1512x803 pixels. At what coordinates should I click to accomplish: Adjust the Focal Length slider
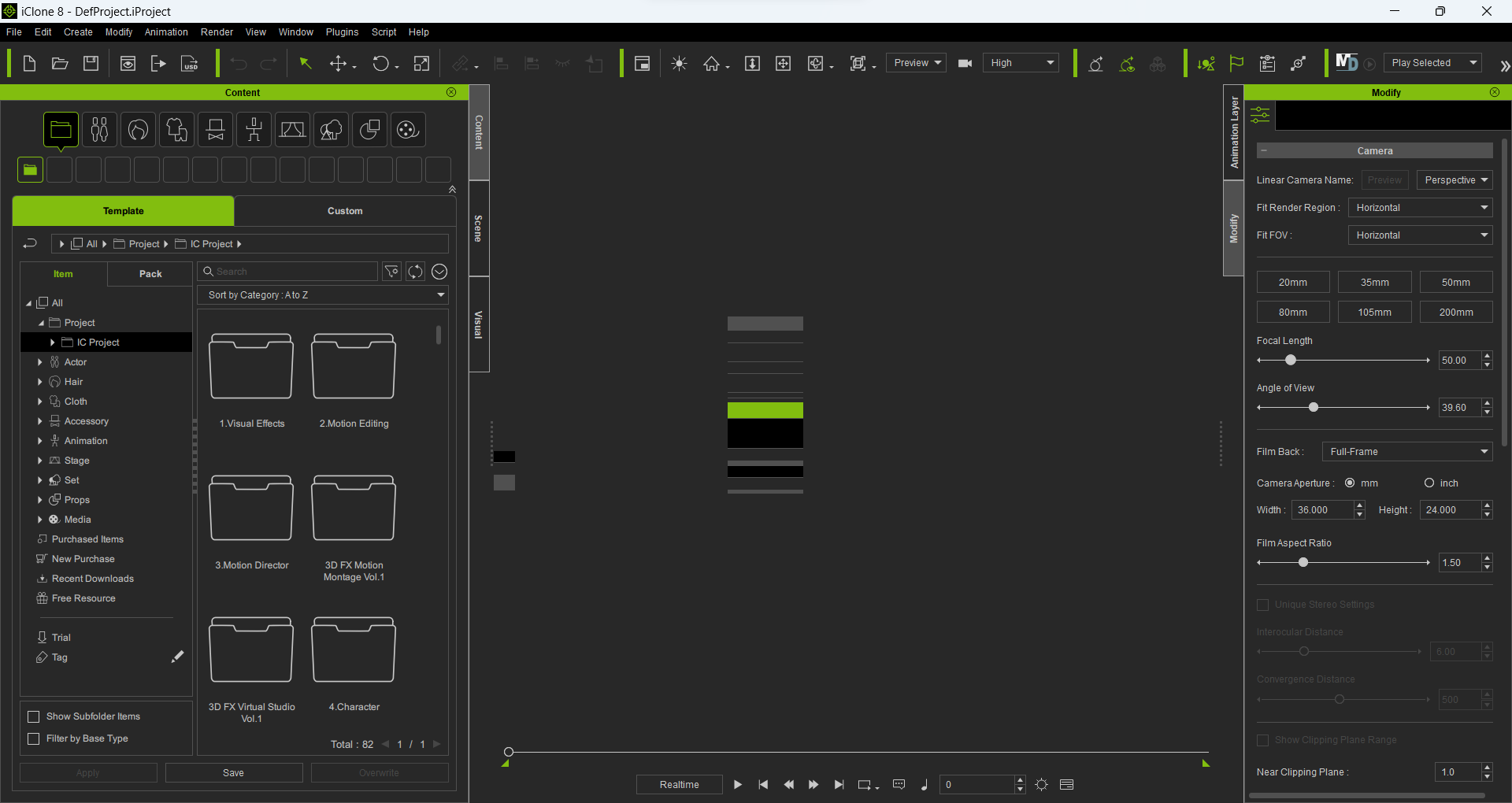pos(1290,361)
